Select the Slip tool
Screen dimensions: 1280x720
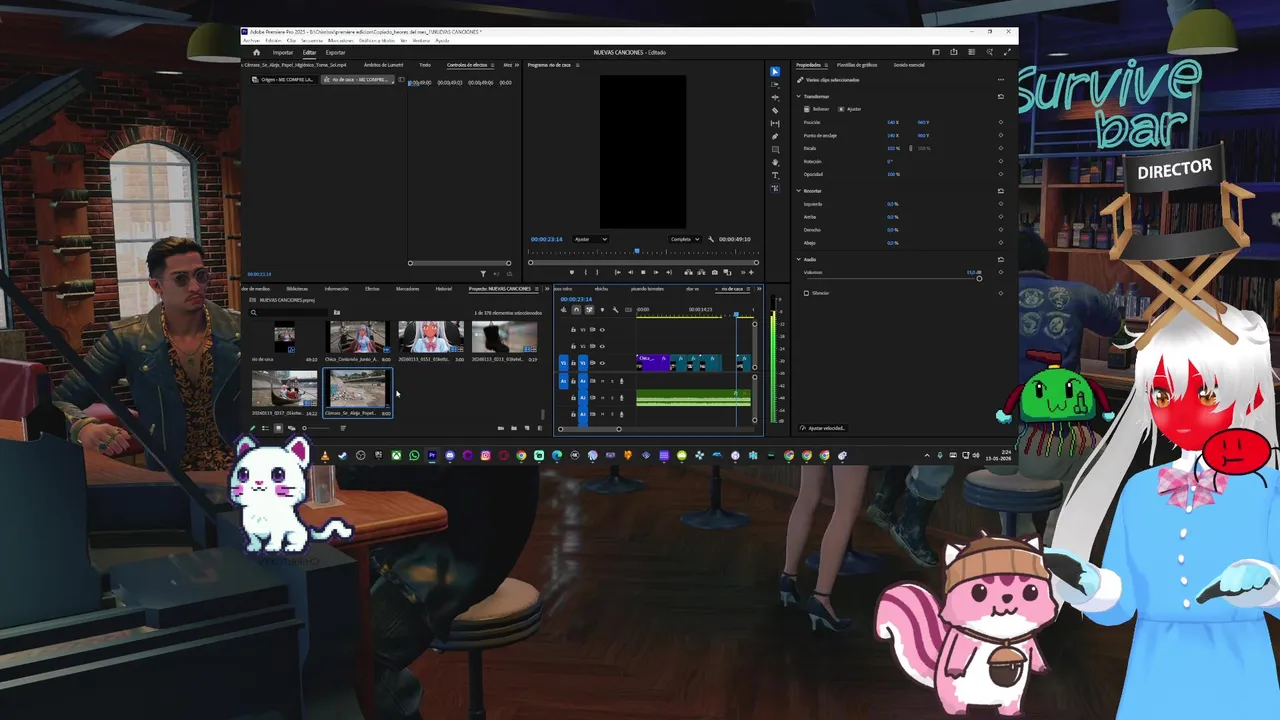(x=775, y=123)
